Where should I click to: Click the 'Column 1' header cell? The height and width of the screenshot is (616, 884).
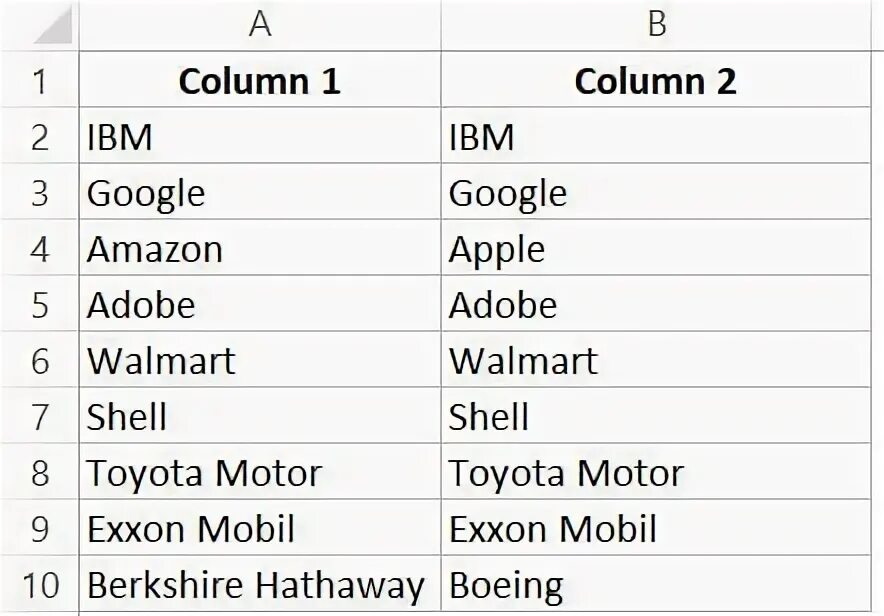coord(260,79)
